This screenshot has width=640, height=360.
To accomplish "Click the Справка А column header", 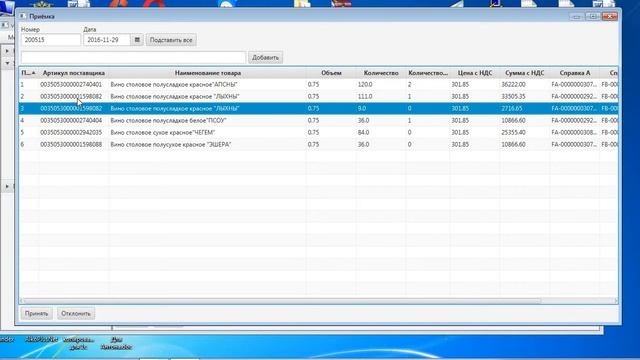I will pyautogui.click(x=575, y=73).
